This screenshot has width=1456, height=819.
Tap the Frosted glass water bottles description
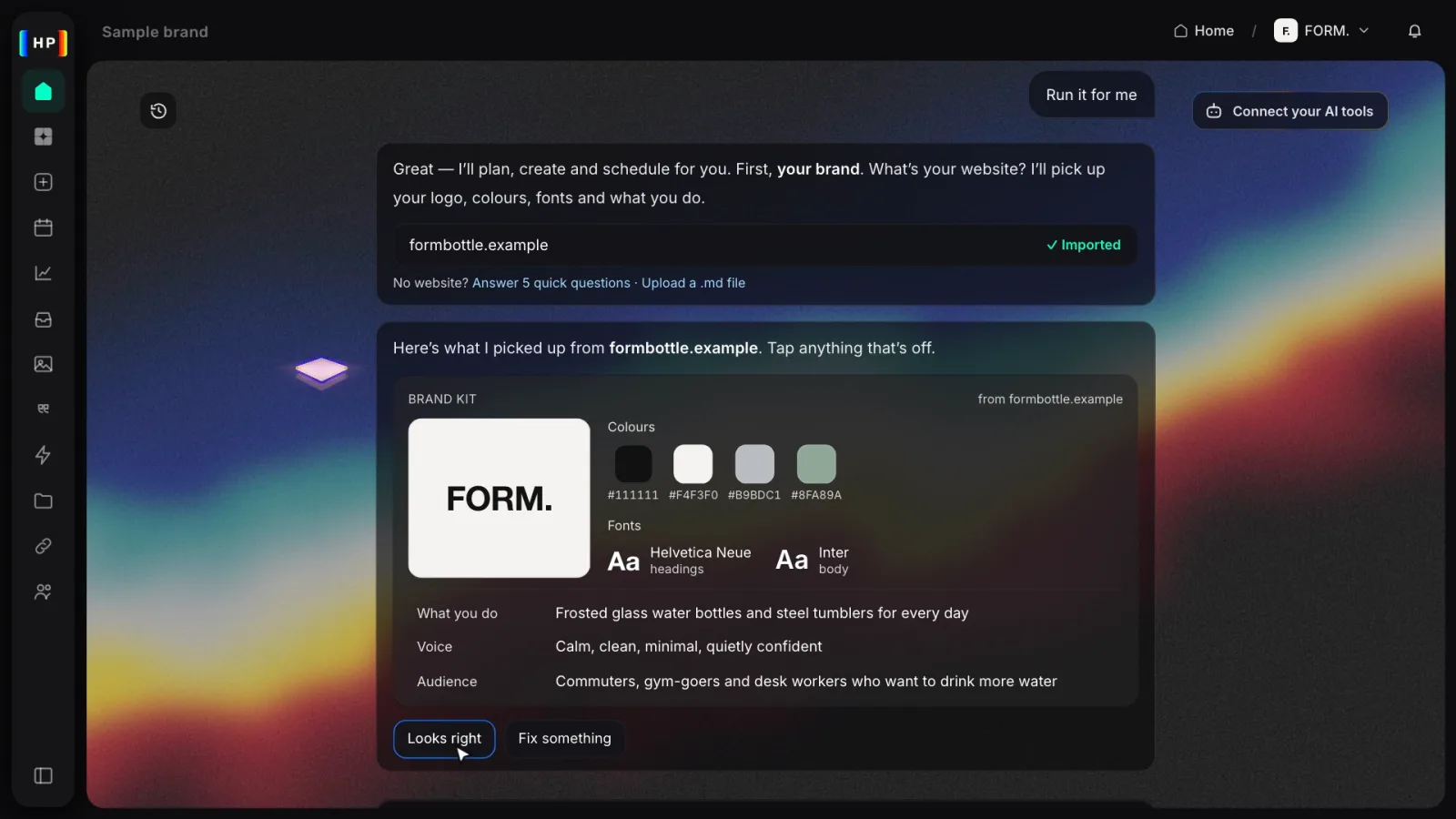(762, 613)
